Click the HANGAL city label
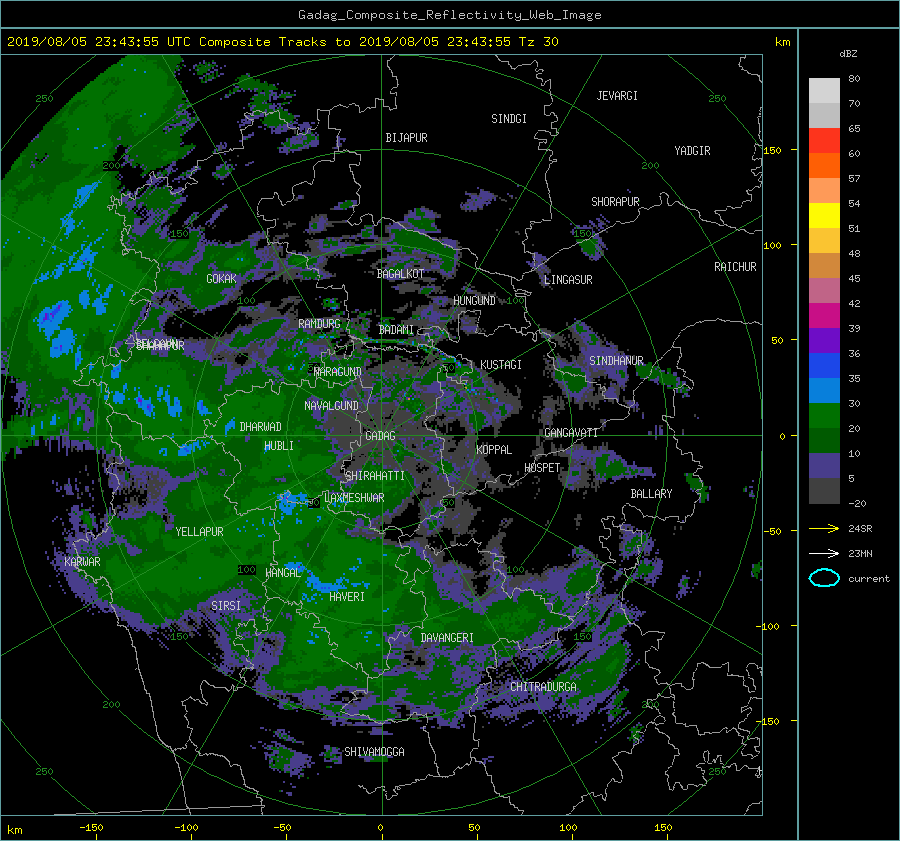The width and height of the screenshot is (900, 841). click(x=283, y=573)
